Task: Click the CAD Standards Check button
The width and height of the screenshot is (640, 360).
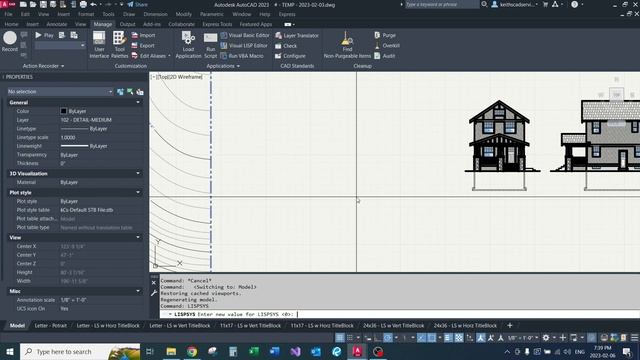Action: [286, 46]
